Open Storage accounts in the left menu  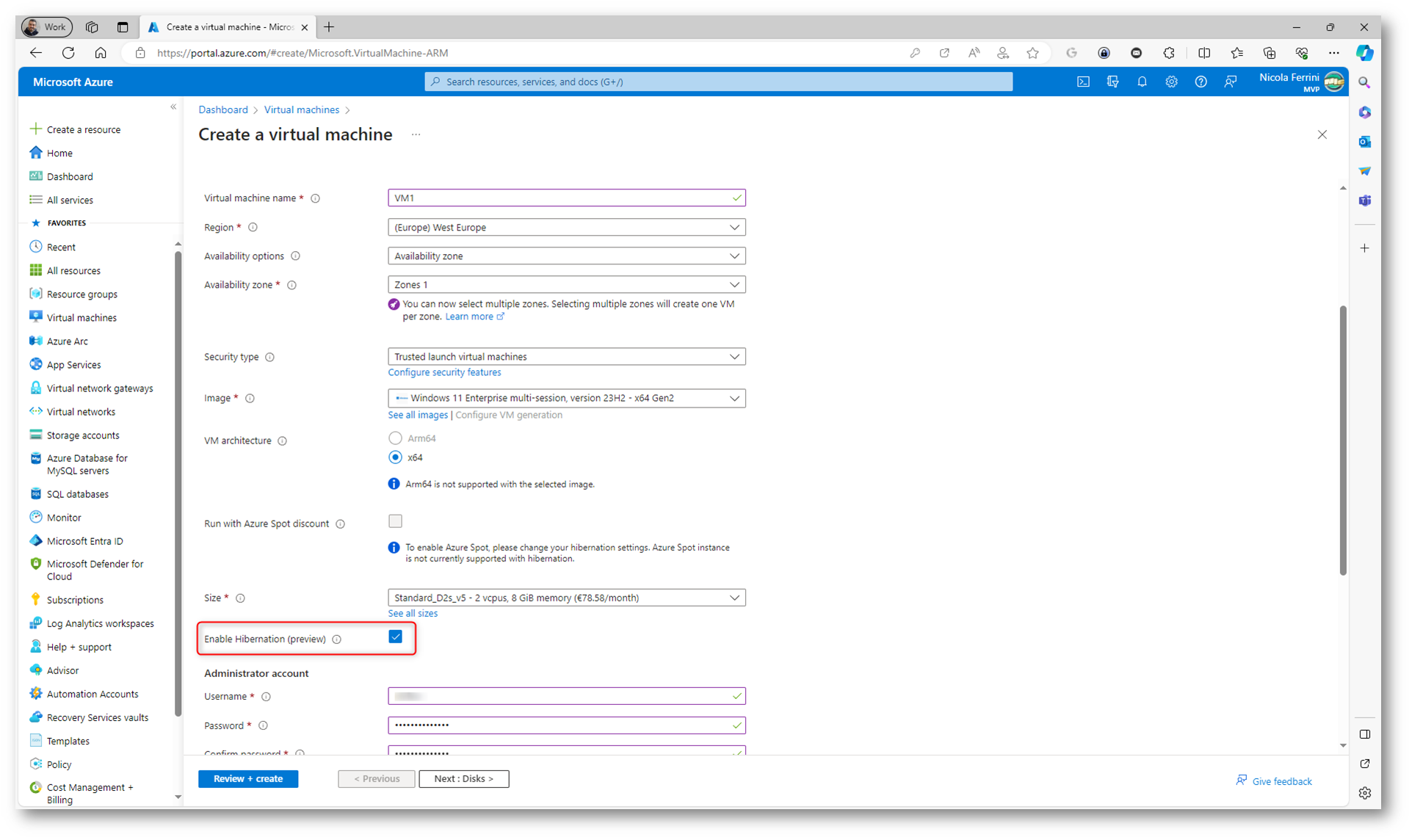point(82,435)
